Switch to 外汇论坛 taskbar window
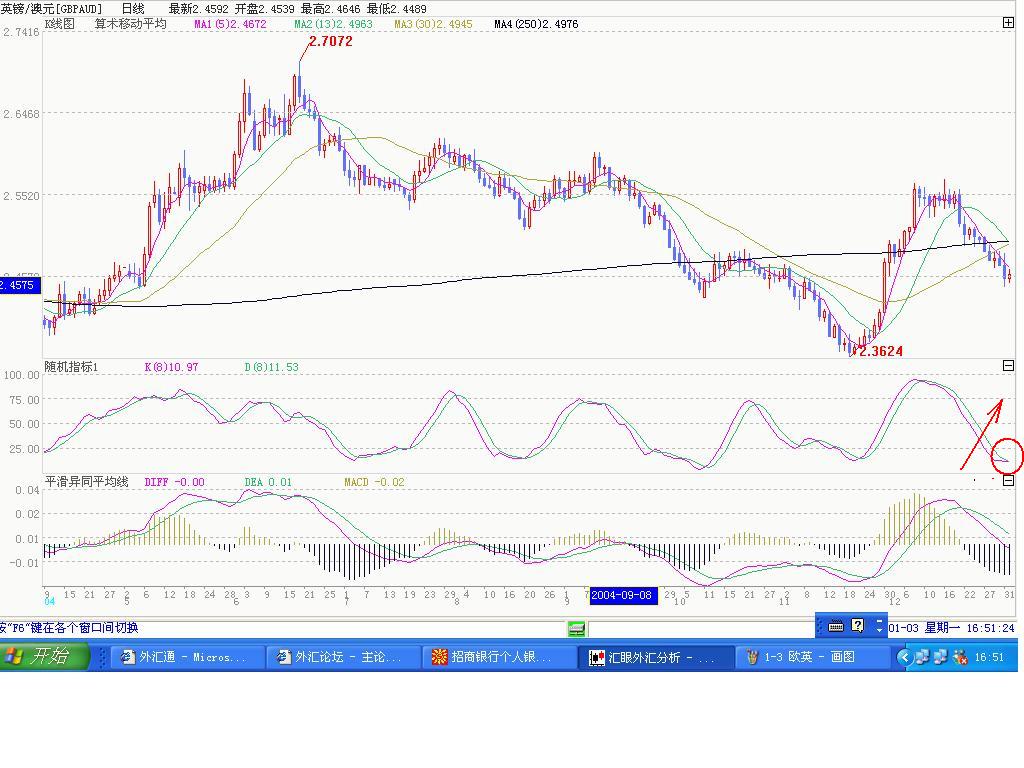The height and width of the screenshot is (768, 1024). pyautogui.click(x=342, y=657)
